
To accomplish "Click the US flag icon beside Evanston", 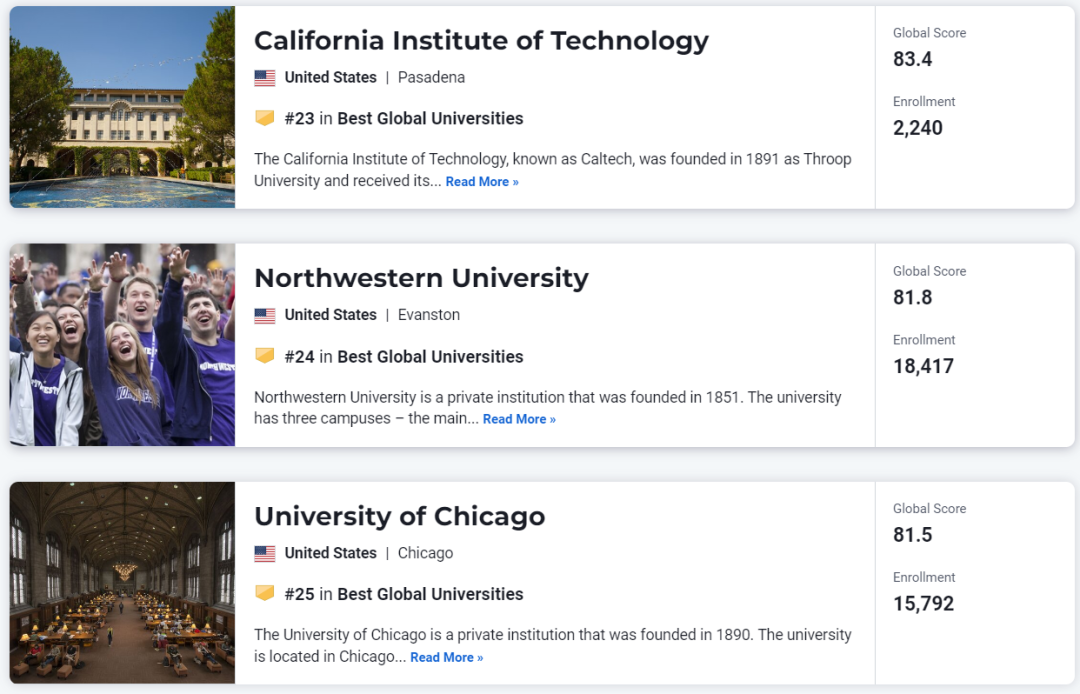I will coord(264,315).
